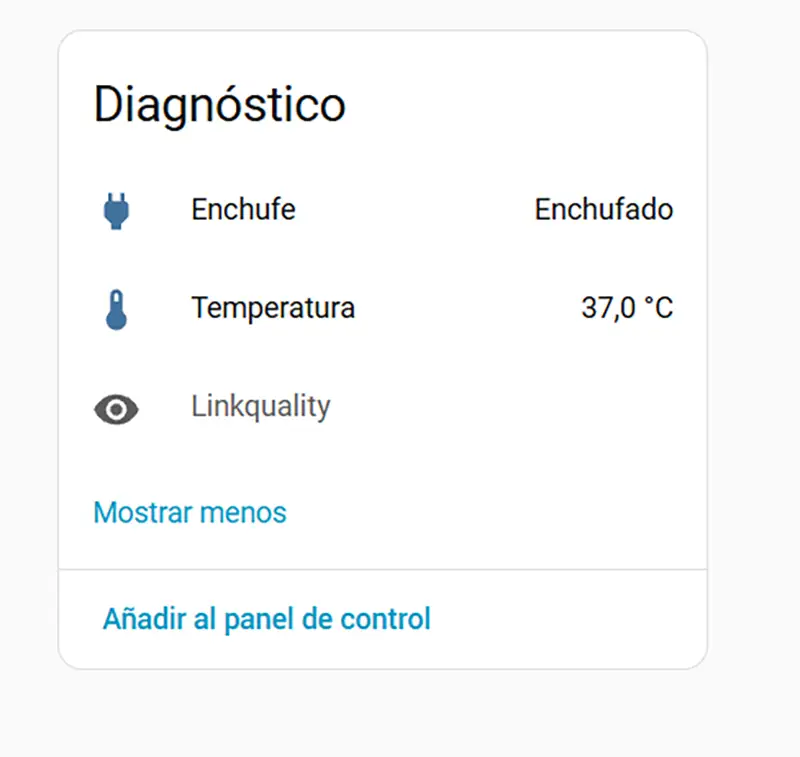Viewport: 800px width, 757px height.
Task: Click Mostrar menos to shorten the list
Action: coord(189,512)
